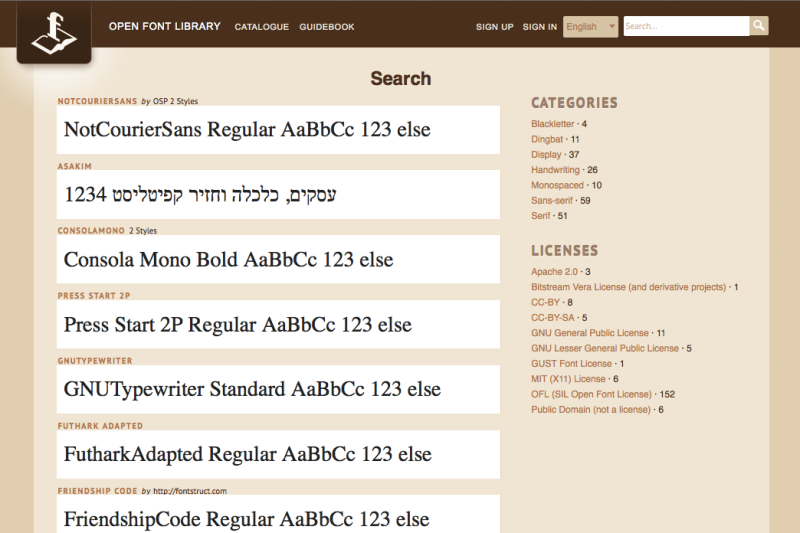The width and height of the screenshot is (800, 533).
Task: Filter by CC-BY-SA license
Action: coord(553,318)
